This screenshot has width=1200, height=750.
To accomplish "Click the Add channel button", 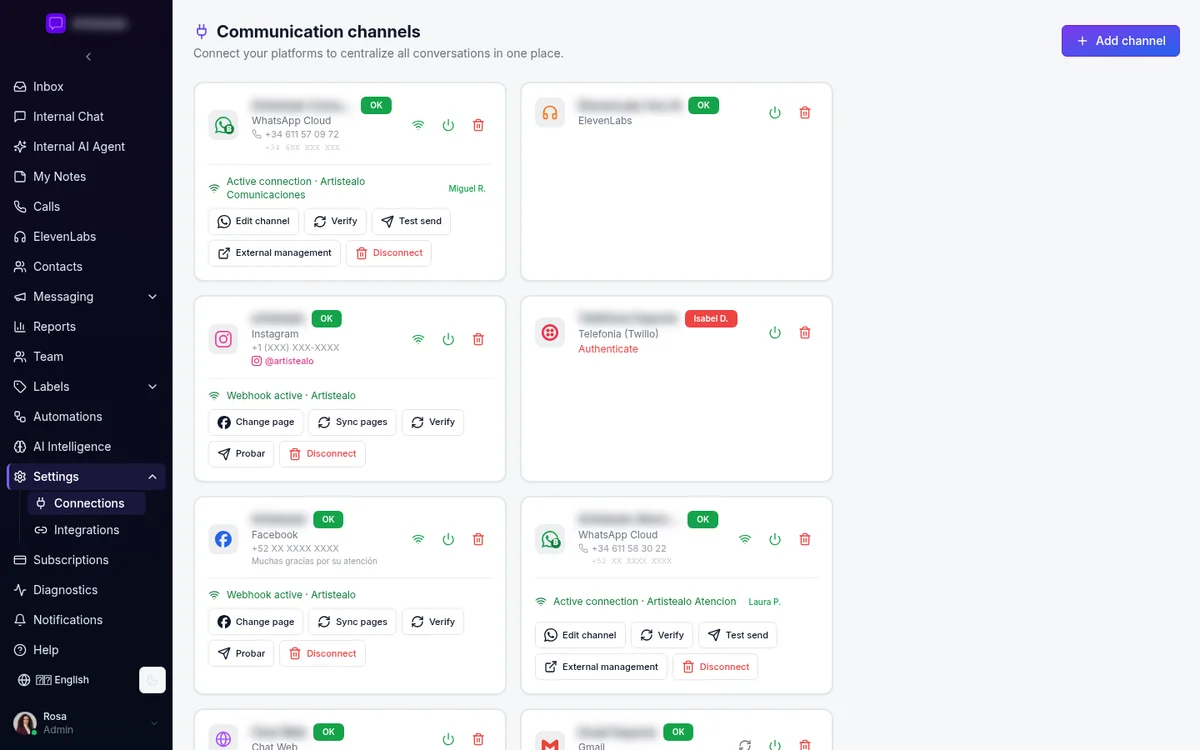I will [x=1121, y=41].
